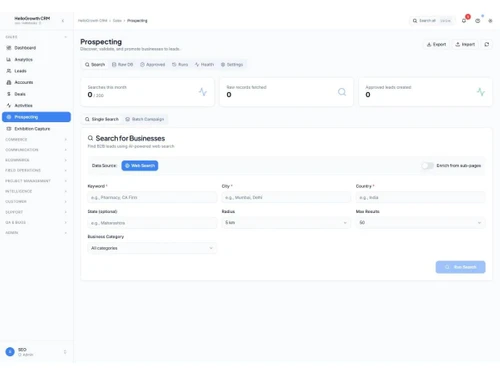Open the Business Category dropdown

(152, 248)
